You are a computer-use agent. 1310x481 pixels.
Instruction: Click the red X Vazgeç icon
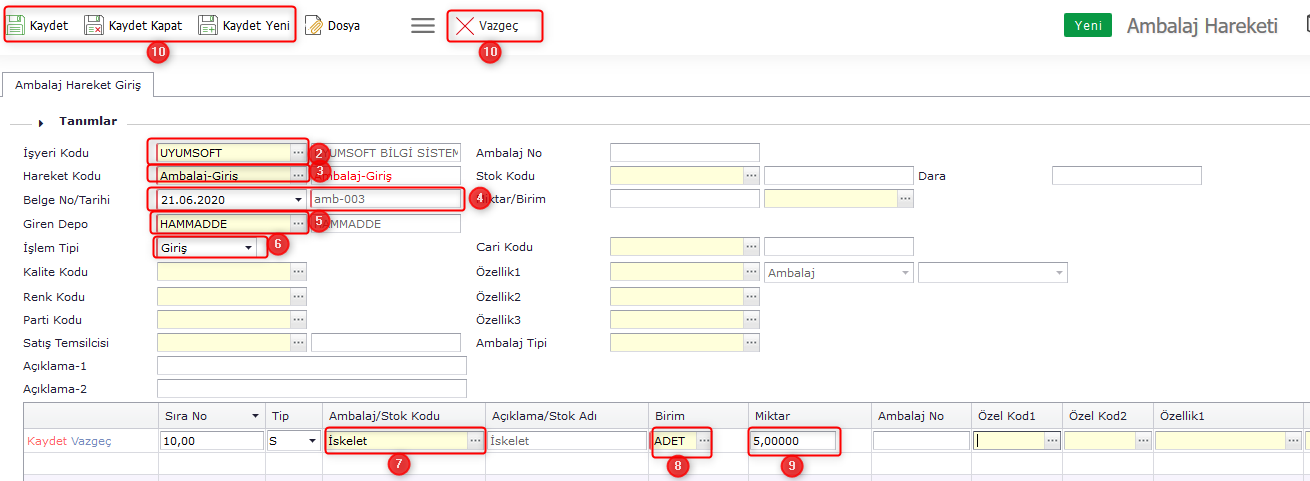(465, 26)
